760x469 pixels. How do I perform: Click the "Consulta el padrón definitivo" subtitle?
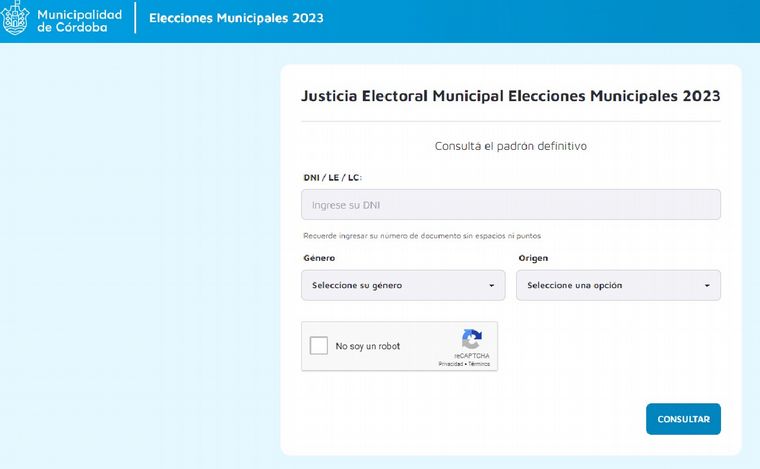click(510, 146)
